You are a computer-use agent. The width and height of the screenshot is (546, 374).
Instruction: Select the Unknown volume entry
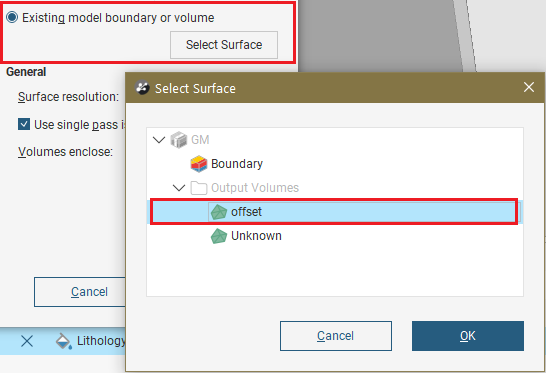256,236
